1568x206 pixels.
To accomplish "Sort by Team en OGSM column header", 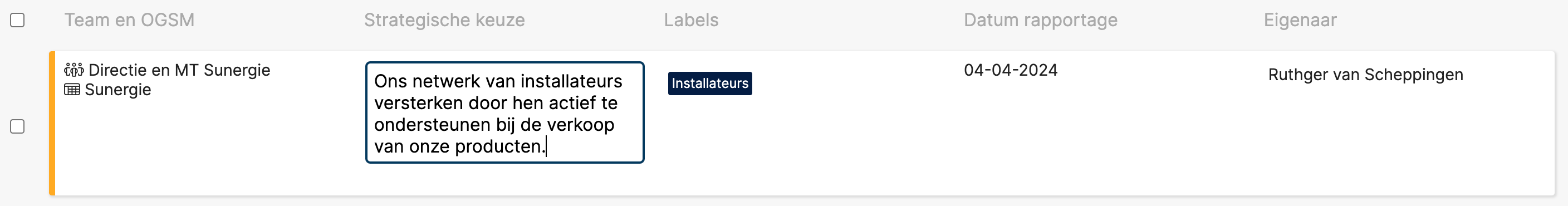I will point(129,20).
